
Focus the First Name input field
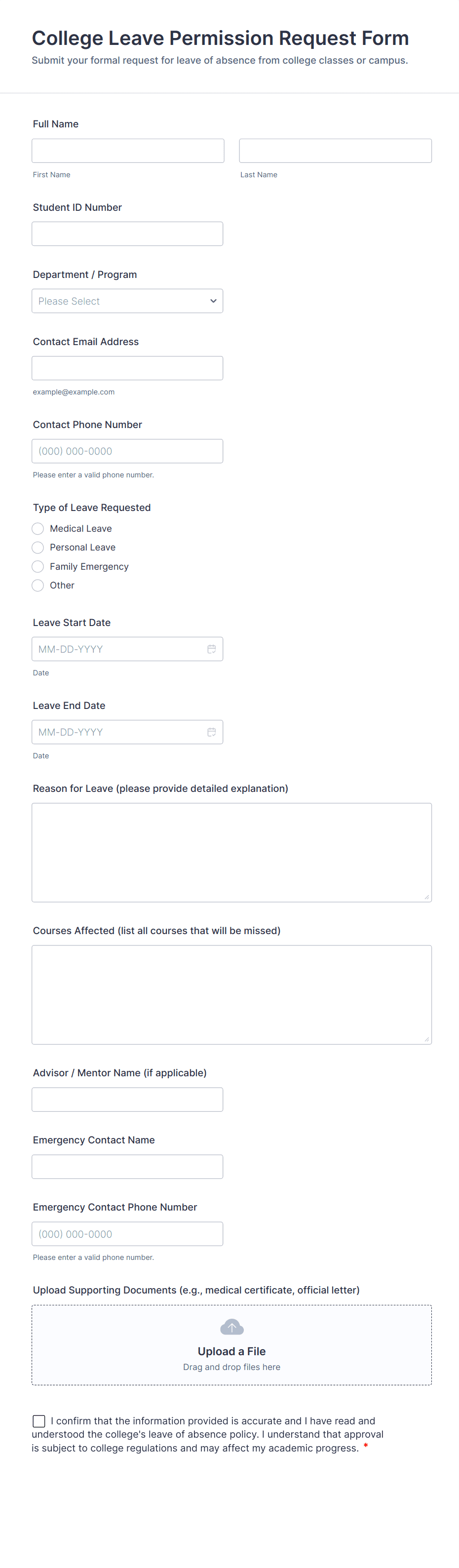(128, 151)
